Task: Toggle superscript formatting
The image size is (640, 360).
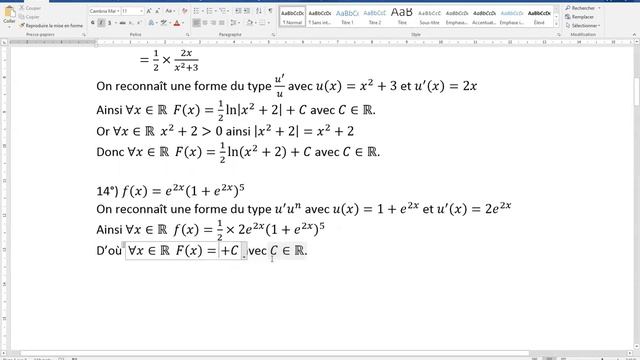Action: pos(139,23)
